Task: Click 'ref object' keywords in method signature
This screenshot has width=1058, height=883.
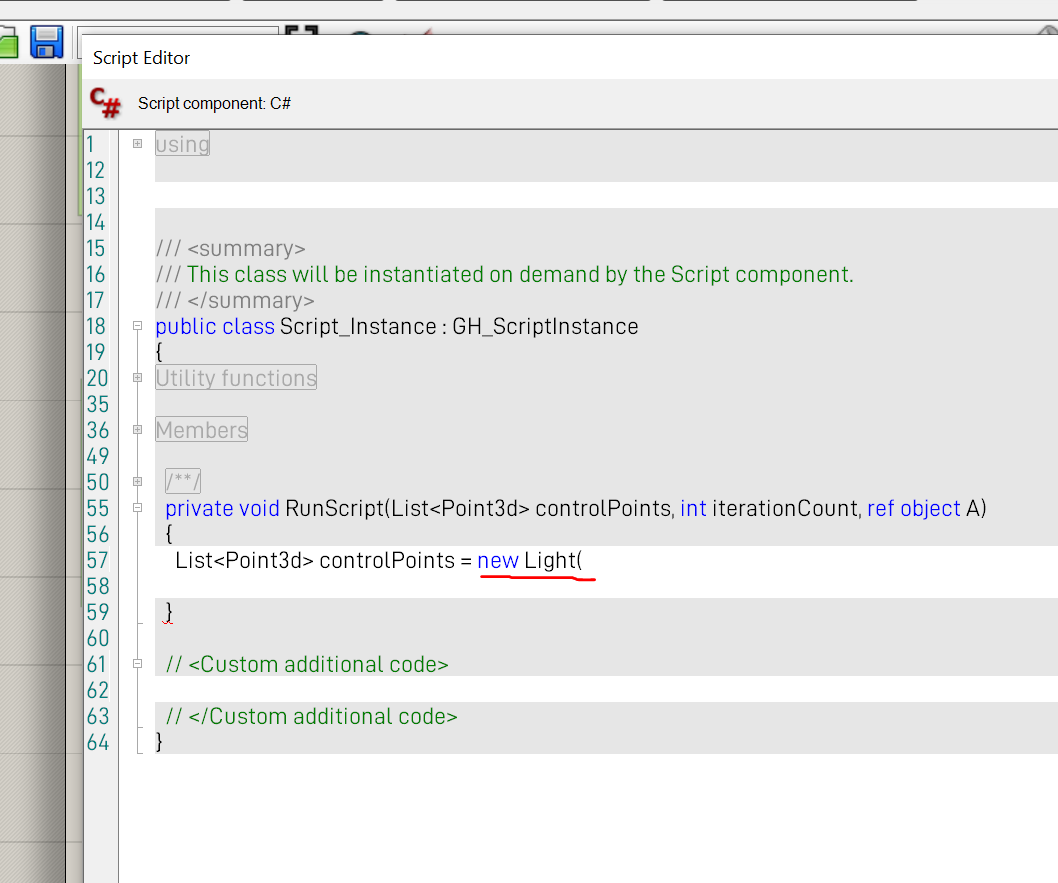Action: tap(914, 508)
